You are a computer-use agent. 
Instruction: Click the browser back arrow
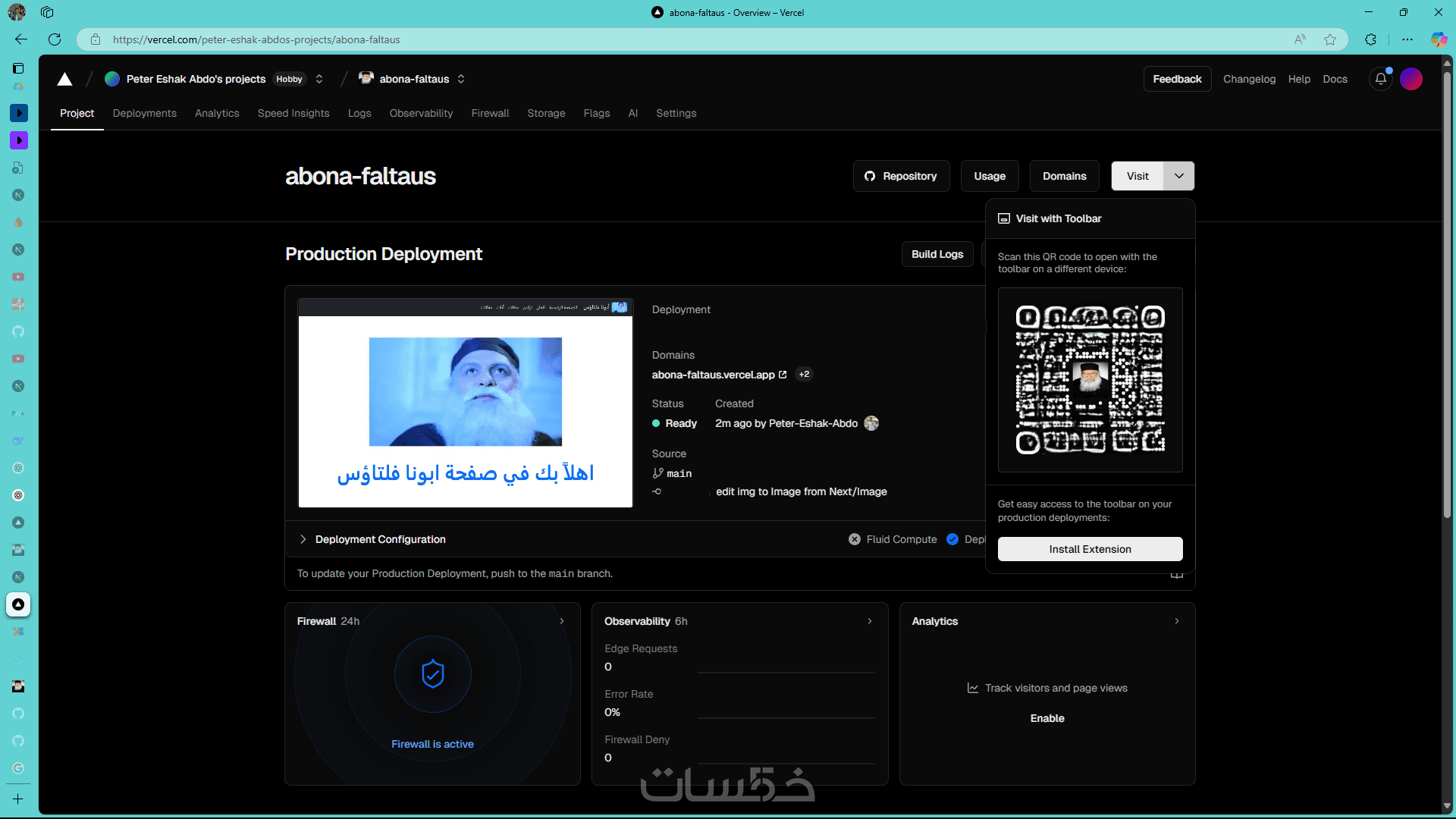pyautogui.click(x=21, y=39)
